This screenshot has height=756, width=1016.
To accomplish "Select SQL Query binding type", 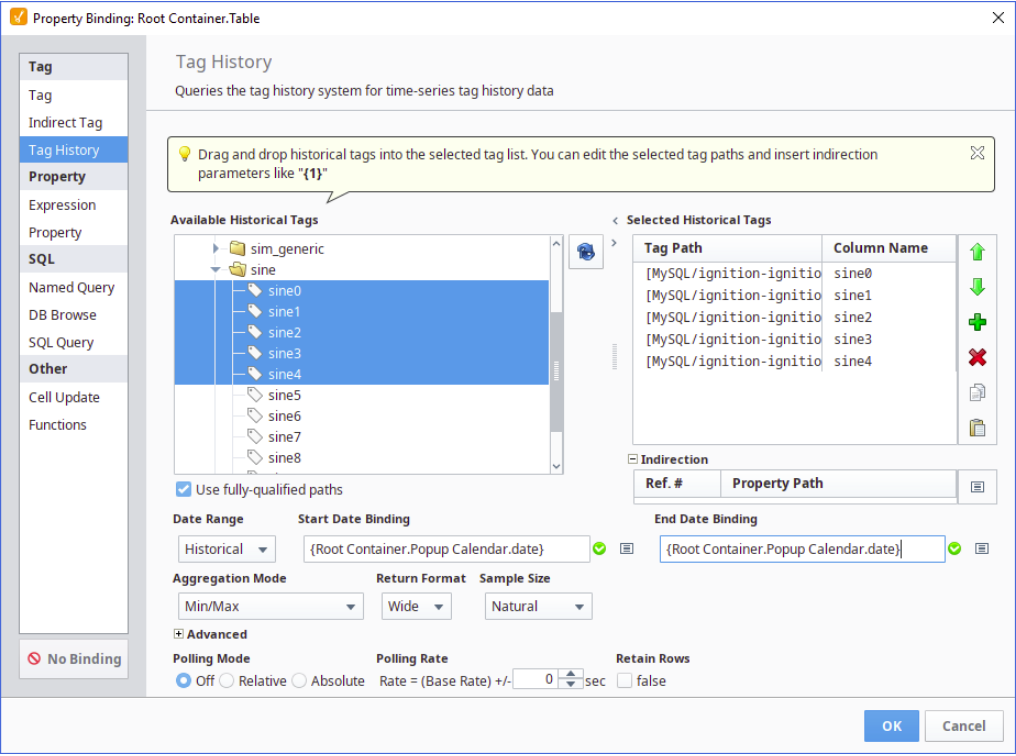I will [61, 342].
